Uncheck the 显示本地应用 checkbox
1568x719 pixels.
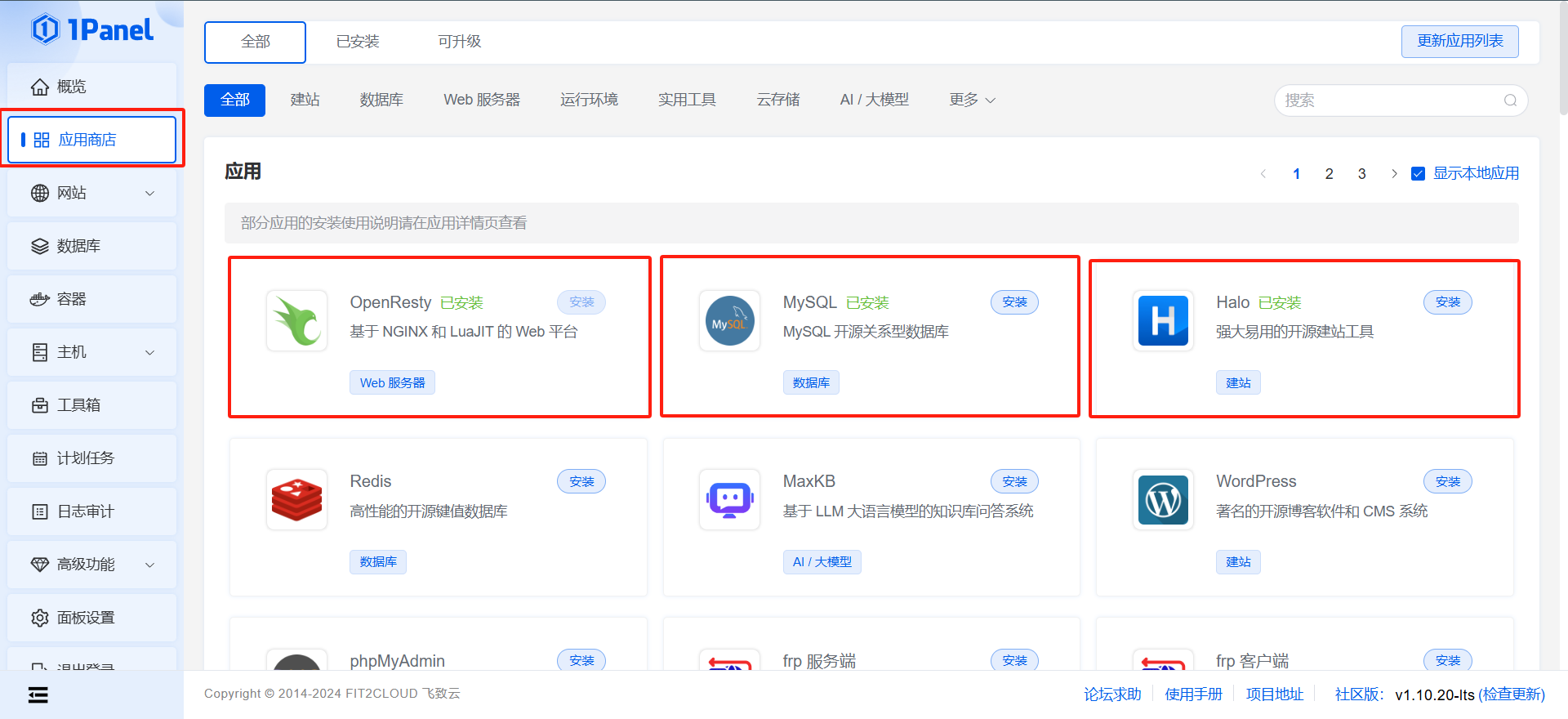pos(1419,174)
